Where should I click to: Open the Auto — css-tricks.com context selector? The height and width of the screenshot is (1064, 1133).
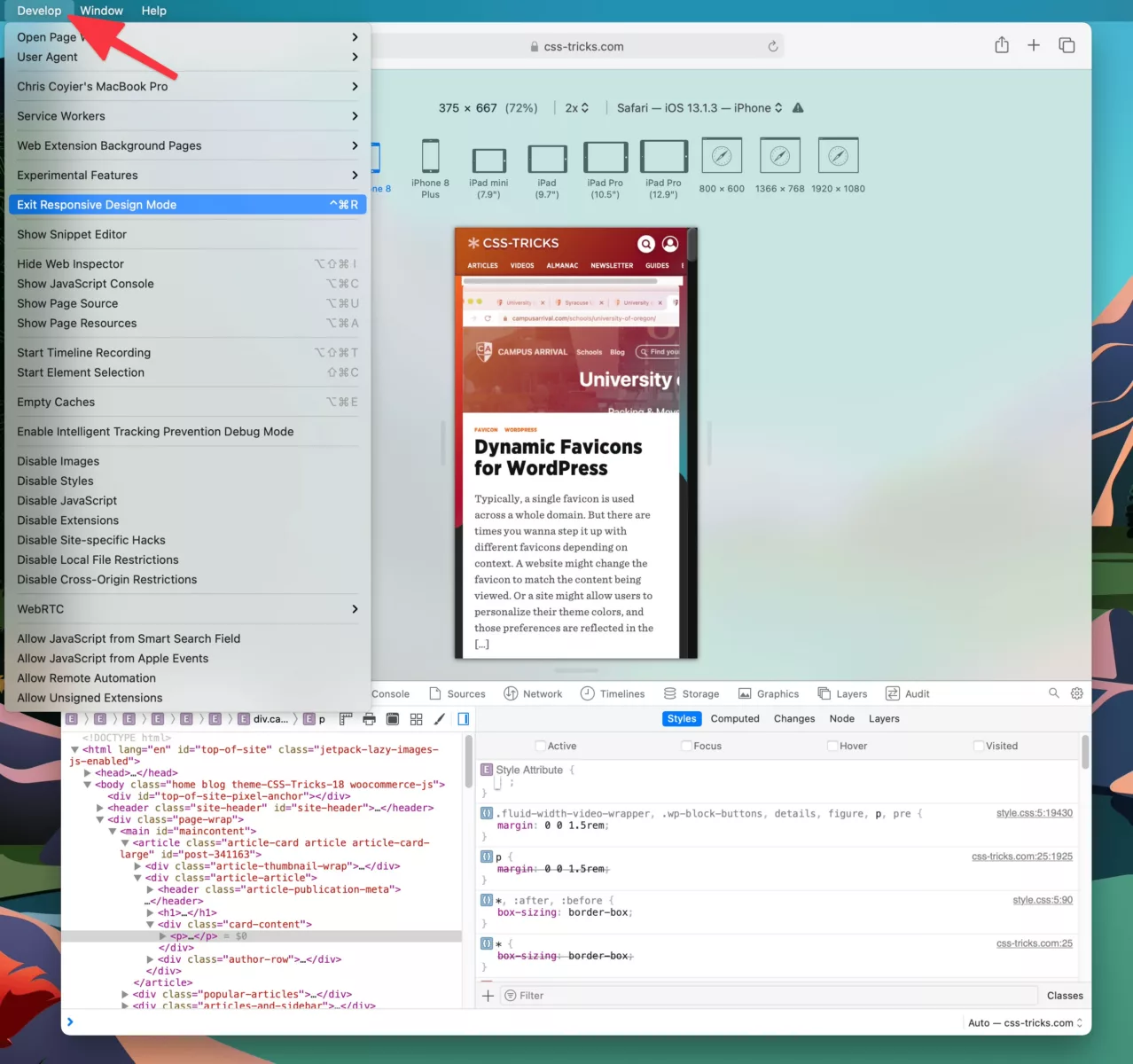[1025, 1022]
